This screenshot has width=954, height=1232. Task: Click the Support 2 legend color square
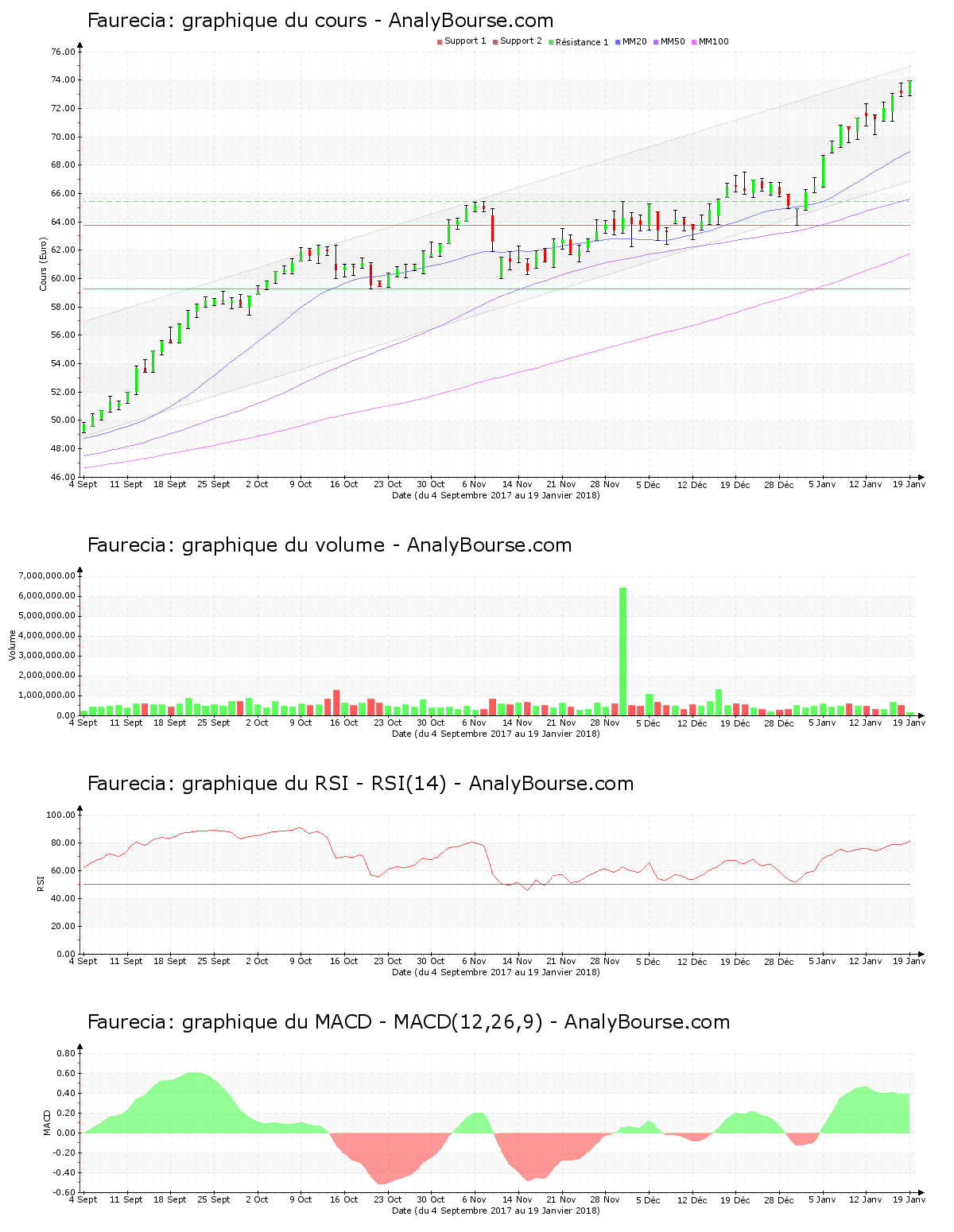(x=495, y=42)
